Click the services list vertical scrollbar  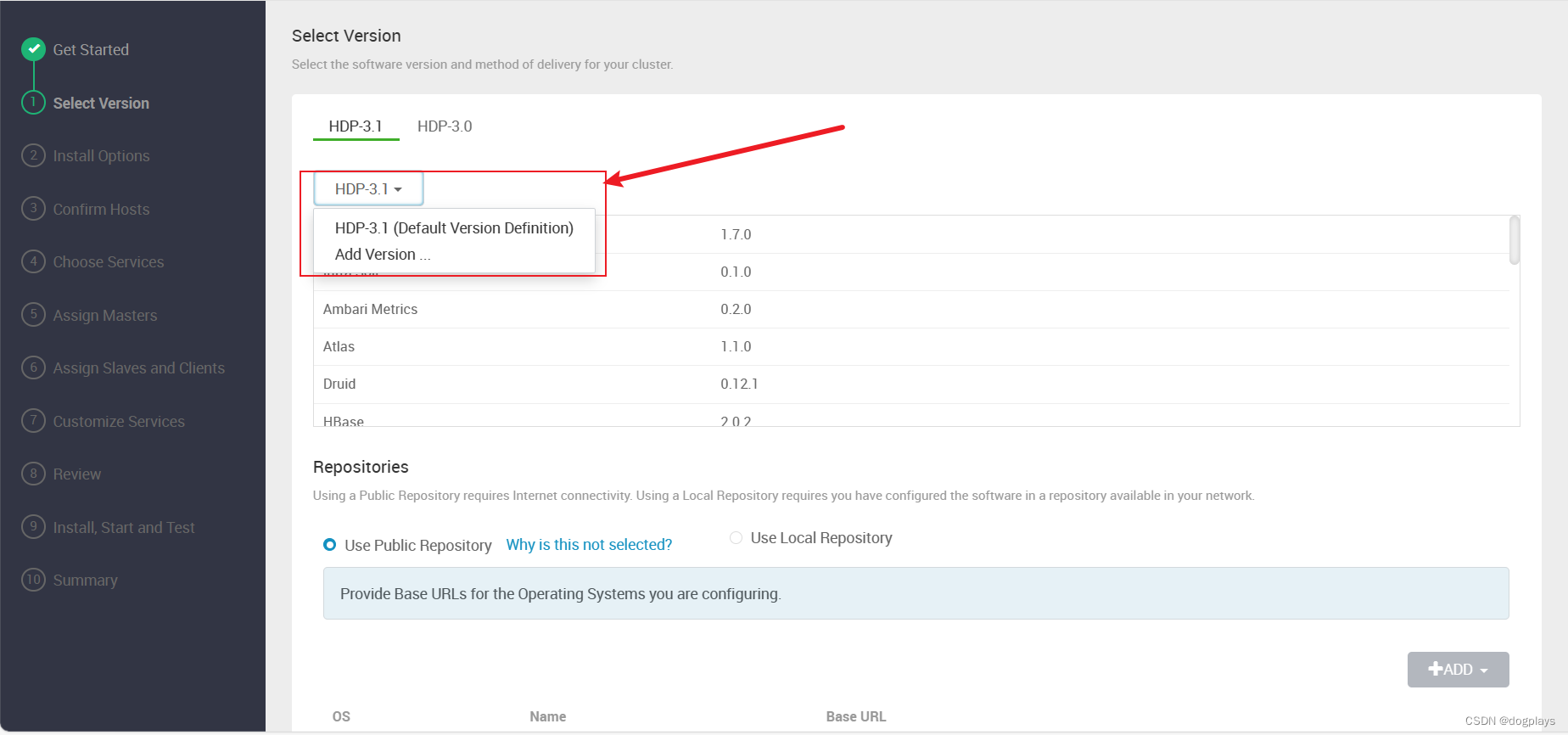(1515, 240)
